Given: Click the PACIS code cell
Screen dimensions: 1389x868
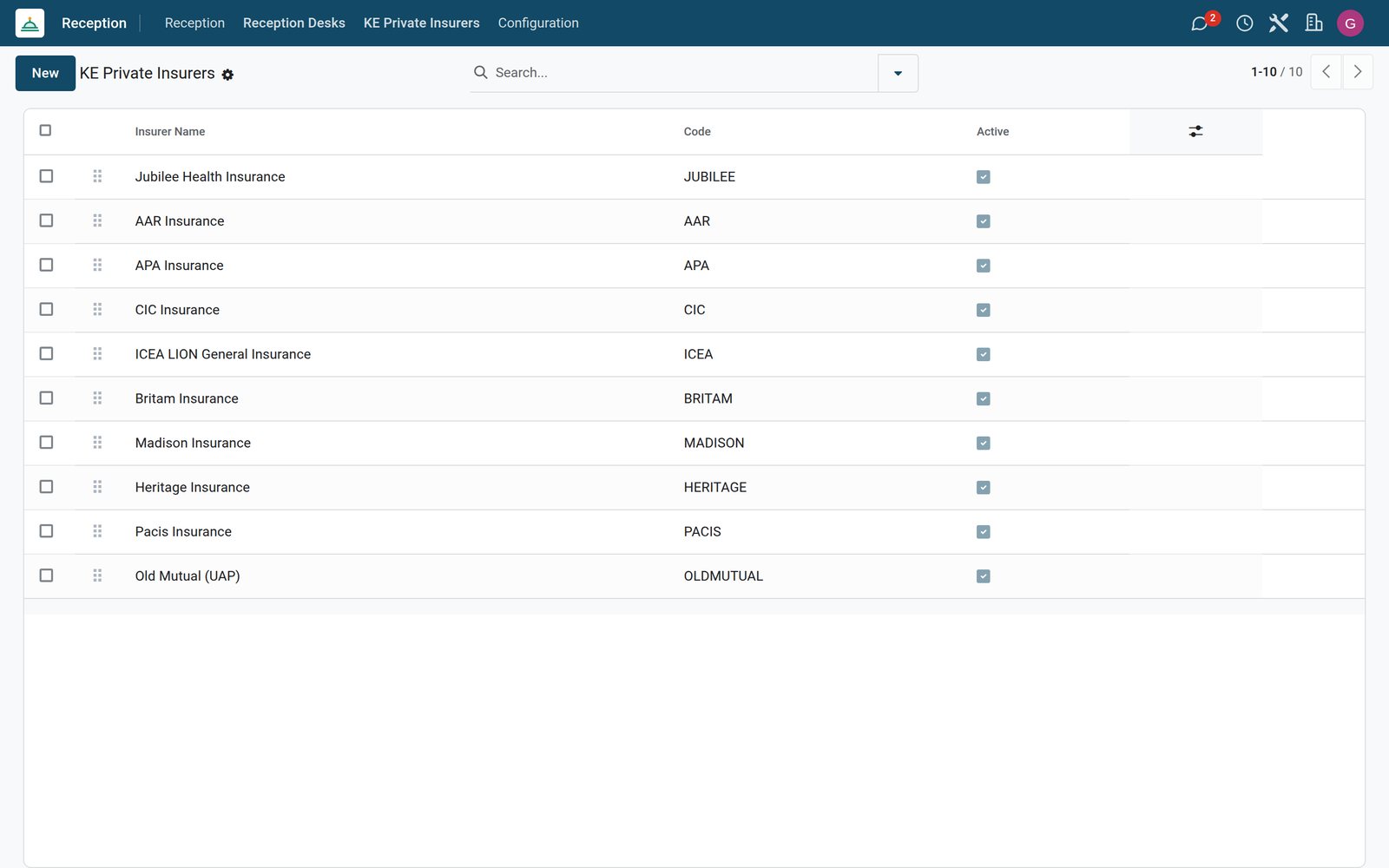Looking at the screenshot, I should 701,531.
